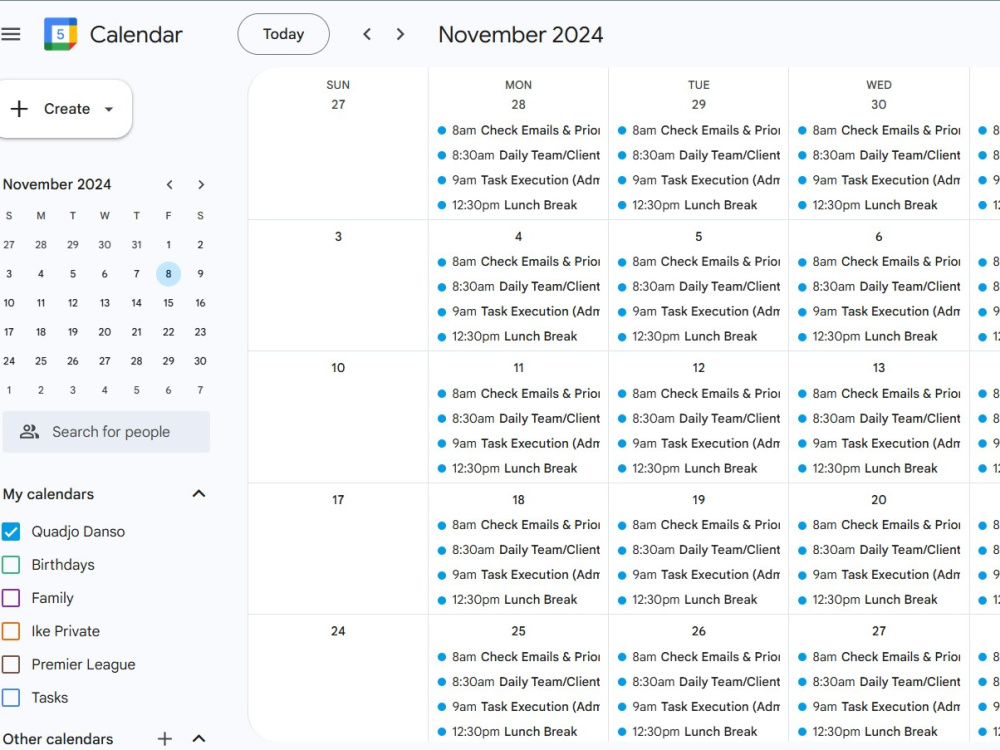The height and width of the screenshot is (750, 1000).
Task: Open Monday 18 Check Emails event
Action: point(519,525)
